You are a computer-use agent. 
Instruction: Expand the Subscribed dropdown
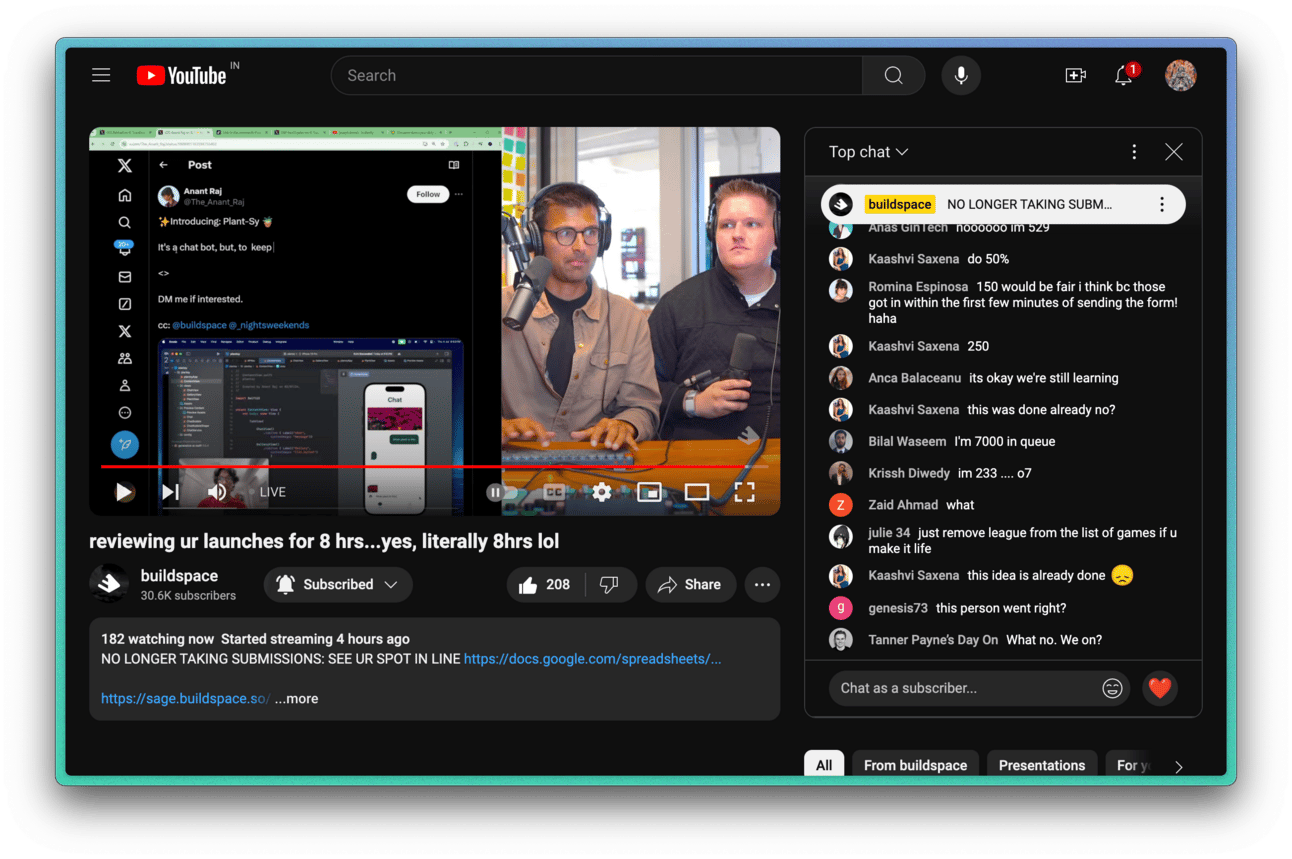338,584
